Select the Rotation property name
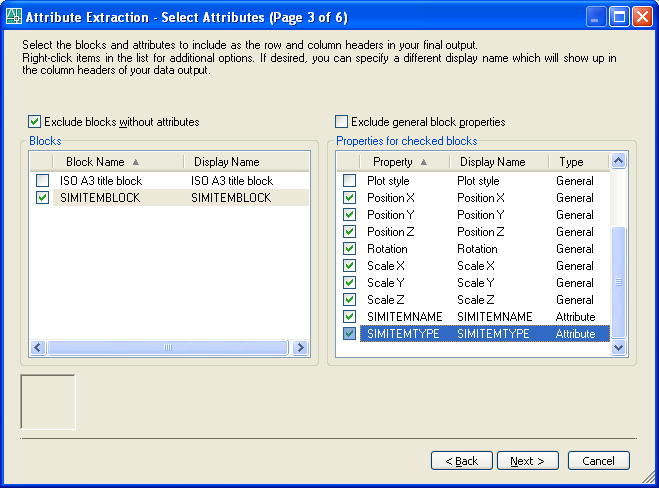The width and height of the screenshot is (659, 488). [x=387, y=249]
